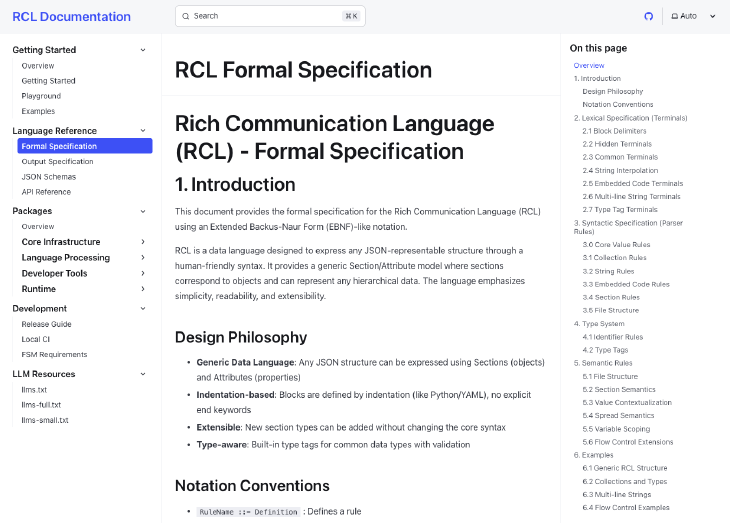This screenshot has height=523, width=730.
Task: Expand the Language Processing group
Action: click(143, 258)
